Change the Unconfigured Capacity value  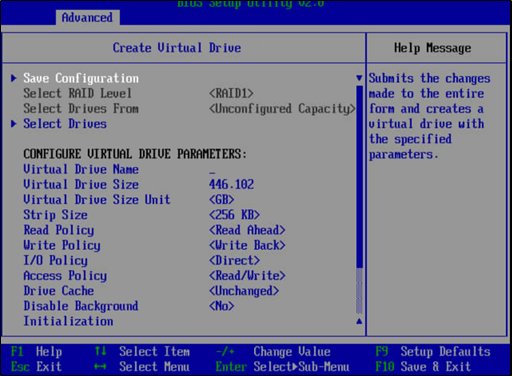point(282,109)
